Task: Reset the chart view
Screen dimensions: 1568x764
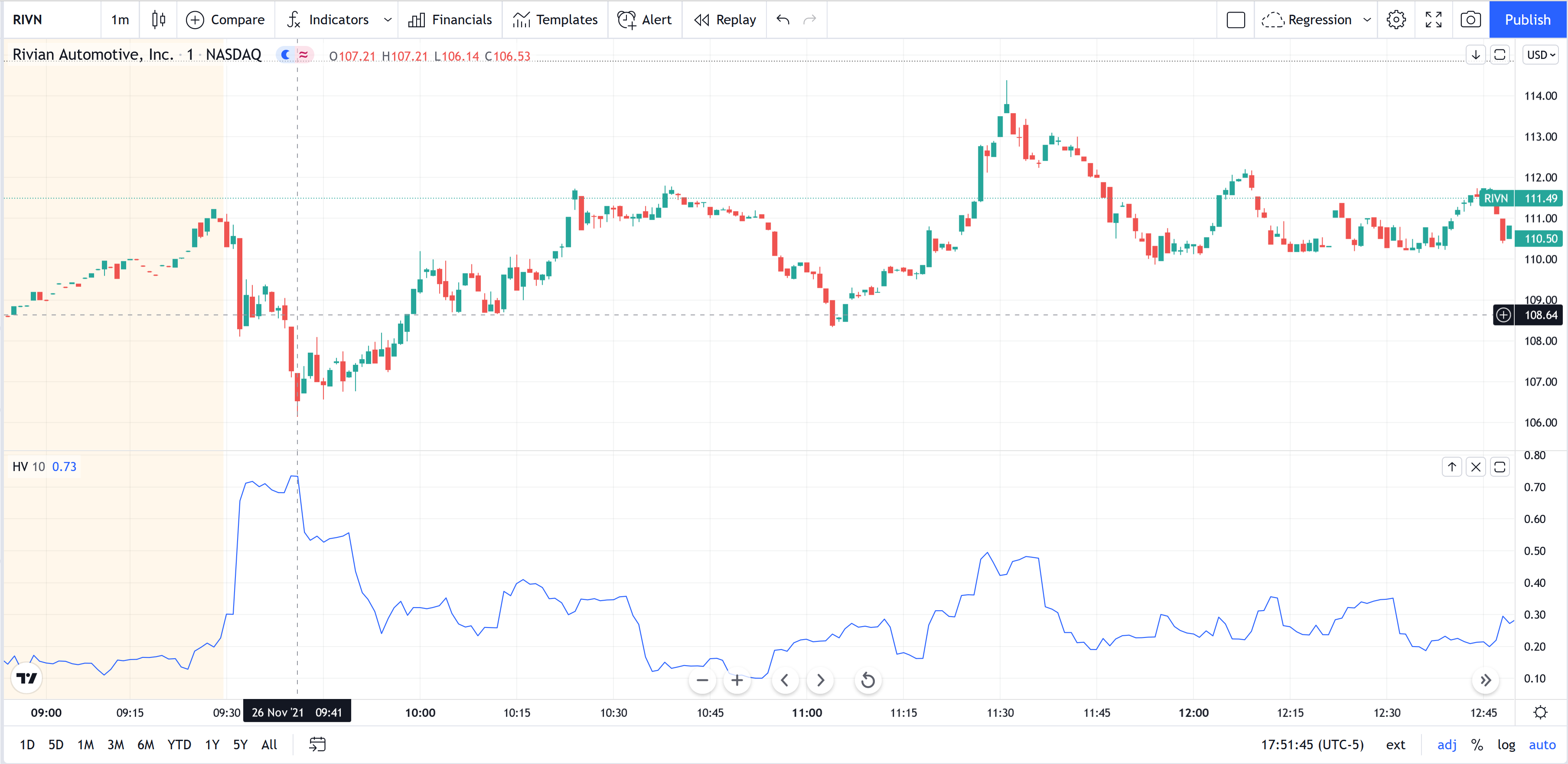Action: [869, 680]
